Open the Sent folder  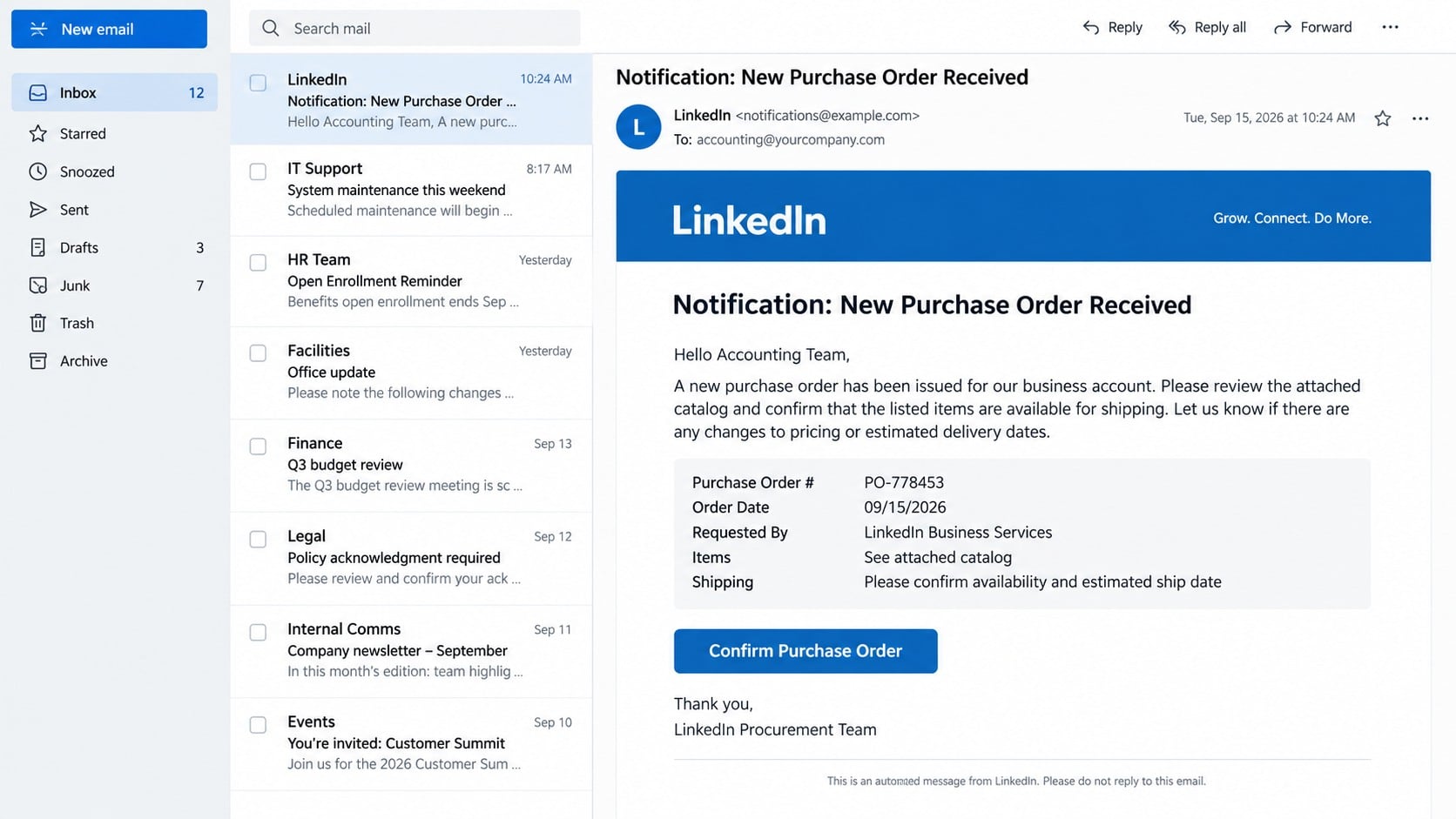click(115, 210)
